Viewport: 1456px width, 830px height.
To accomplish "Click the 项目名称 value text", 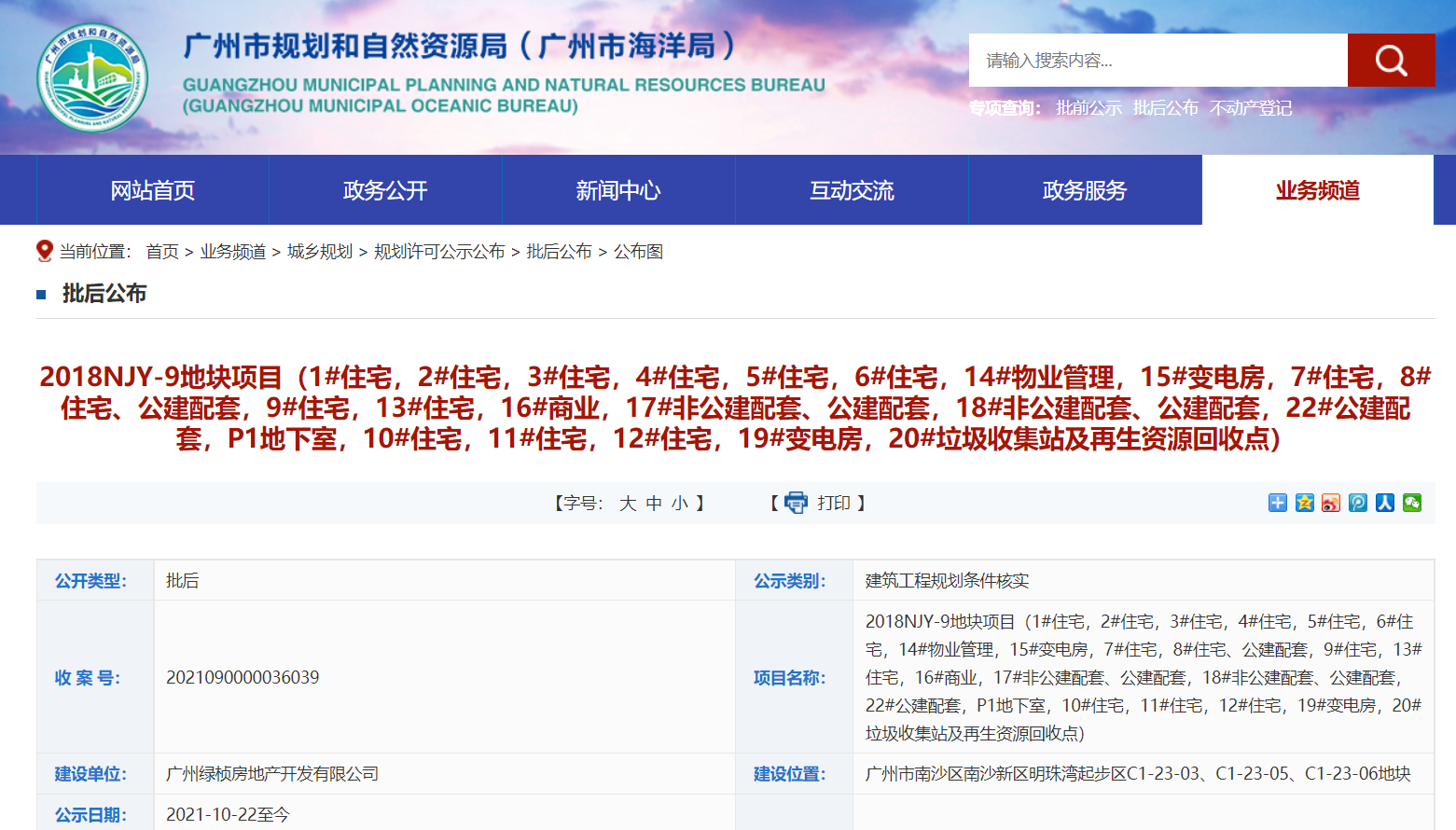I will [x=1144, y=677].
